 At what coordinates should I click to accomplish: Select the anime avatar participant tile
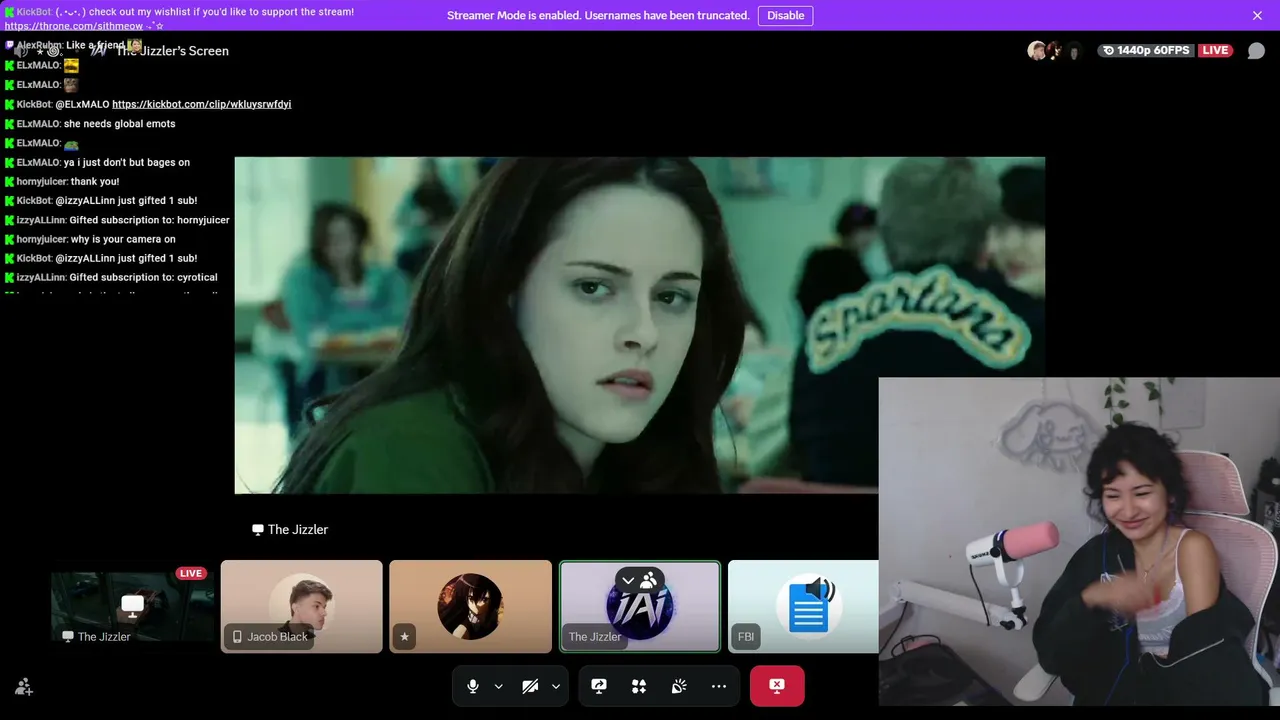click(x=470, y=606)
